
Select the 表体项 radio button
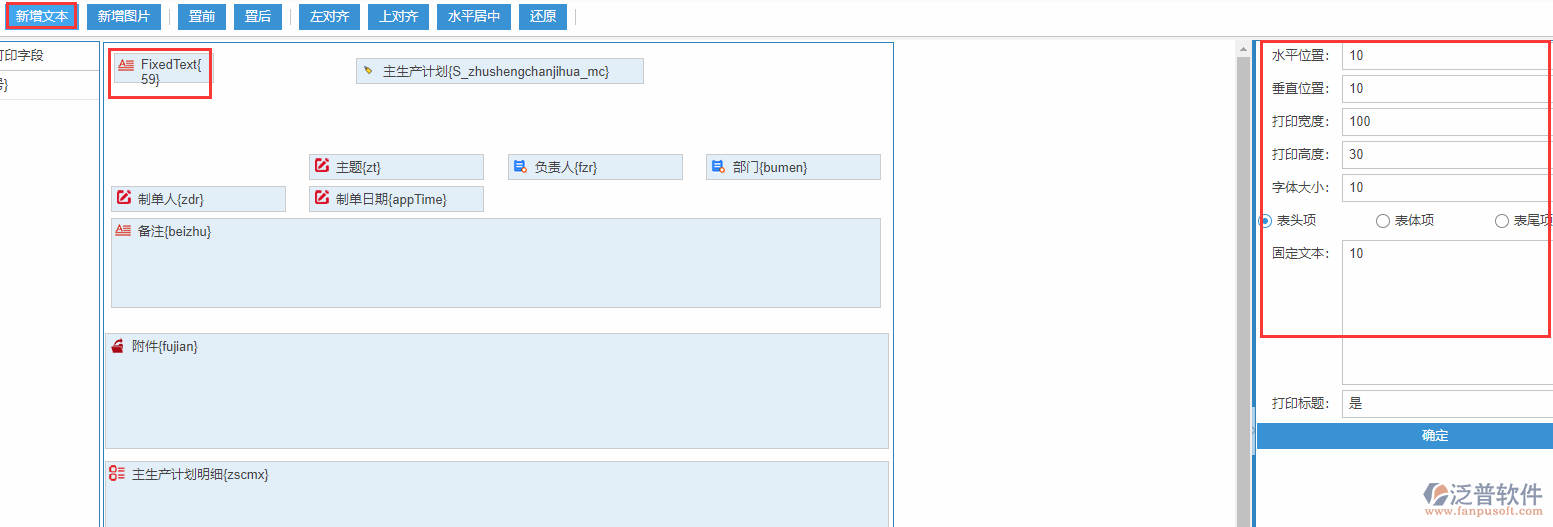[x=1383, y=221]
